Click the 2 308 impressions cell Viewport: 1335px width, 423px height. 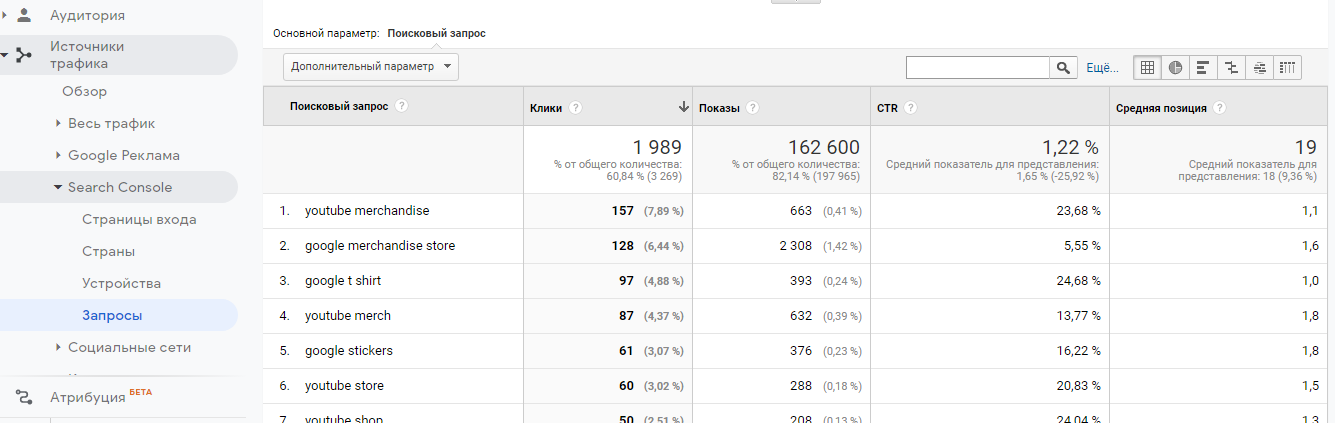tap(798, 246)
